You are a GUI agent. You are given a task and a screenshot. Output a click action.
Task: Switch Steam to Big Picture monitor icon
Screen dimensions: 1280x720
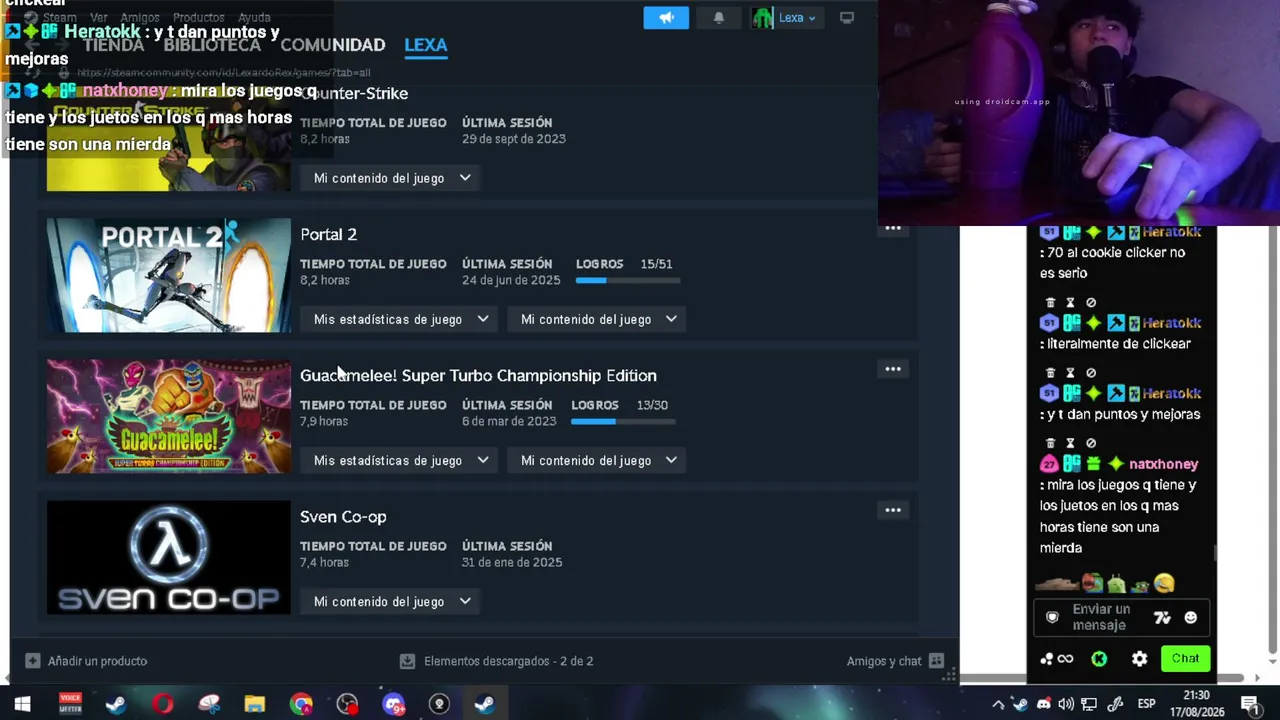(847, 18)
